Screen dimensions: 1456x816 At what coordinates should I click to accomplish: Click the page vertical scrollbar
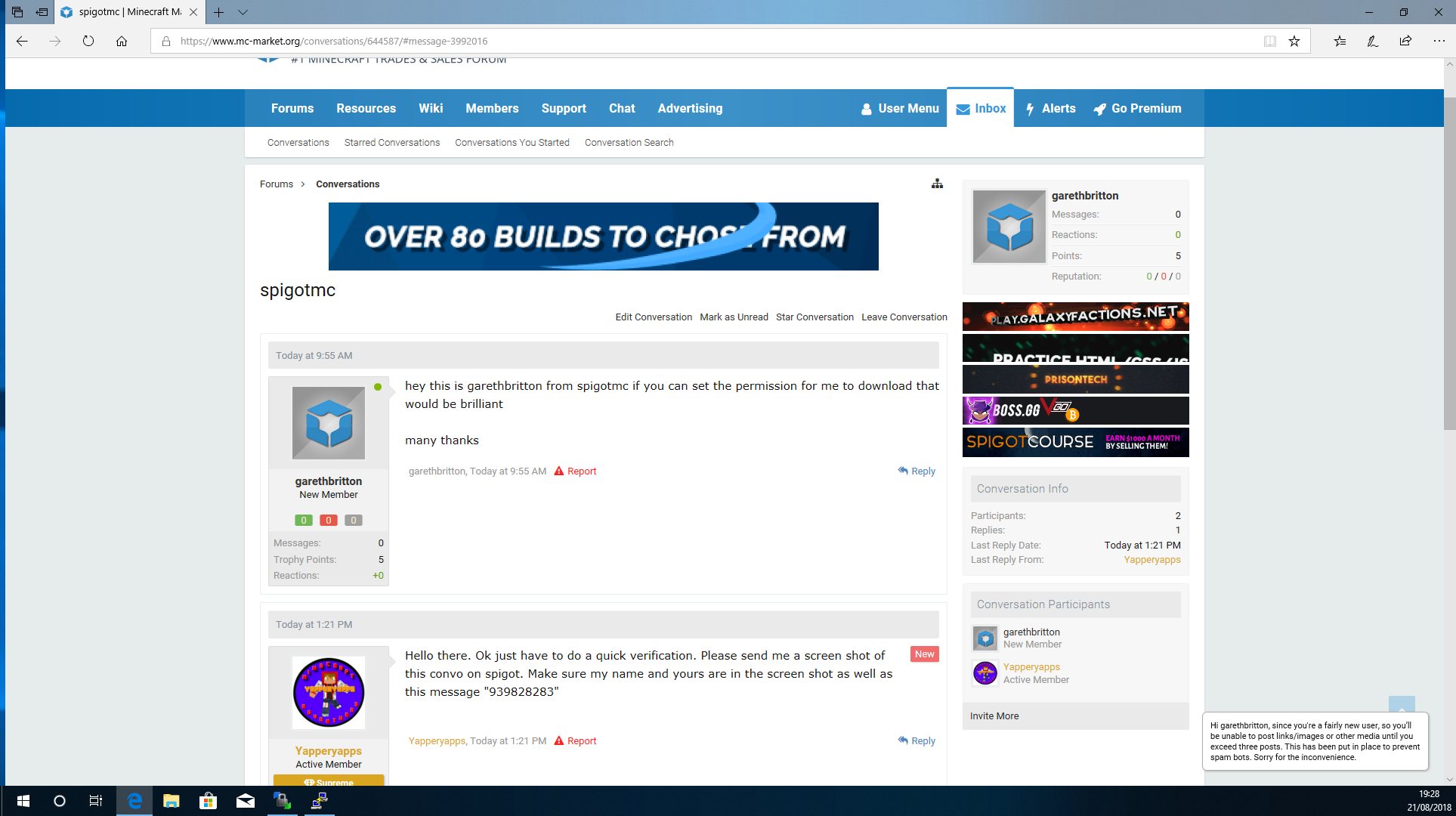[x=1449, y=264]
